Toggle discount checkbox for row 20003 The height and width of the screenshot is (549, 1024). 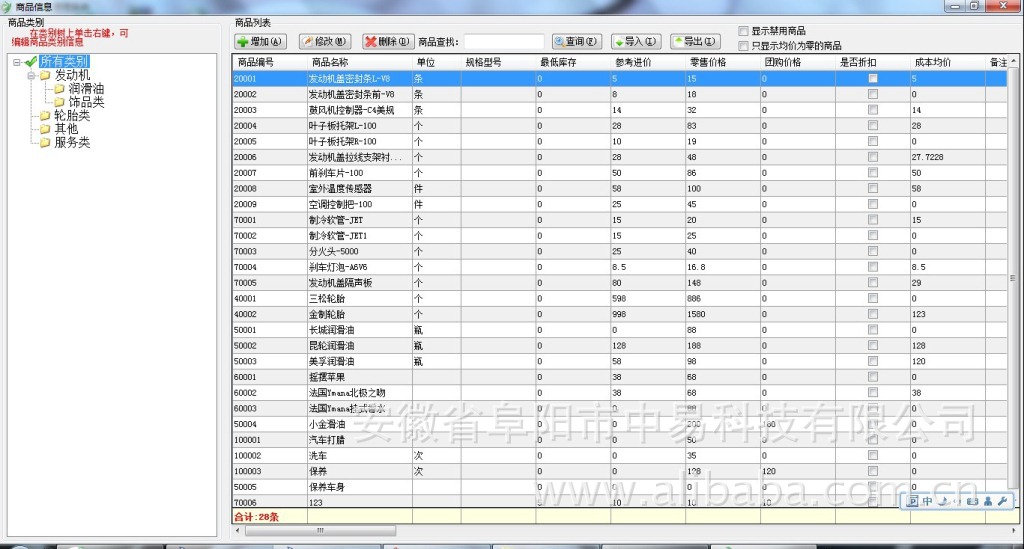click(x=872, y=110)
